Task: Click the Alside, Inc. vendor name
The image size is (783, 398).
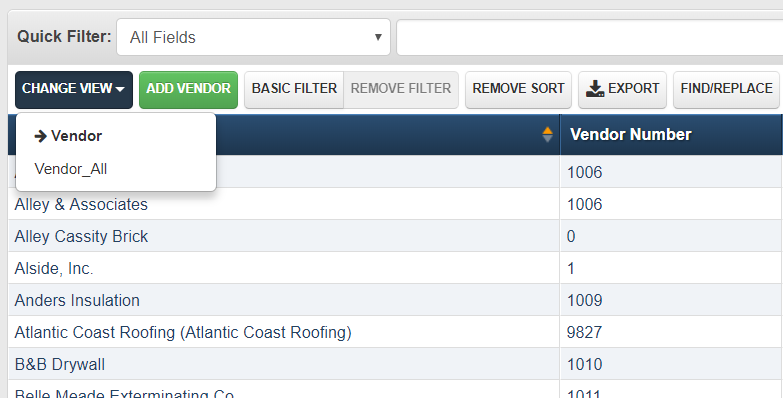Action: [54, 269]
